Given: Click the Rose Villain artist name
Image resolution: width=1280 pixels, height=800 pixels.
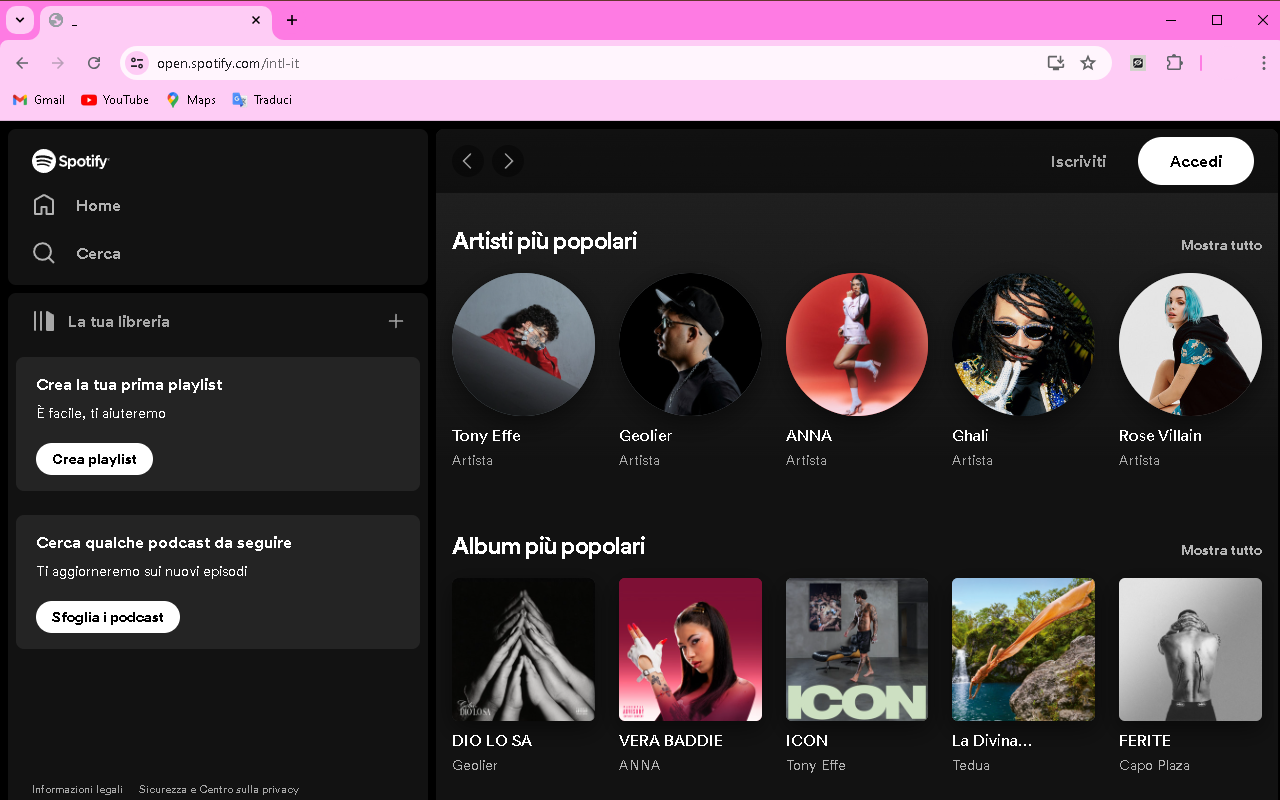Looking at the screenshot, I should coord(1160,436).
